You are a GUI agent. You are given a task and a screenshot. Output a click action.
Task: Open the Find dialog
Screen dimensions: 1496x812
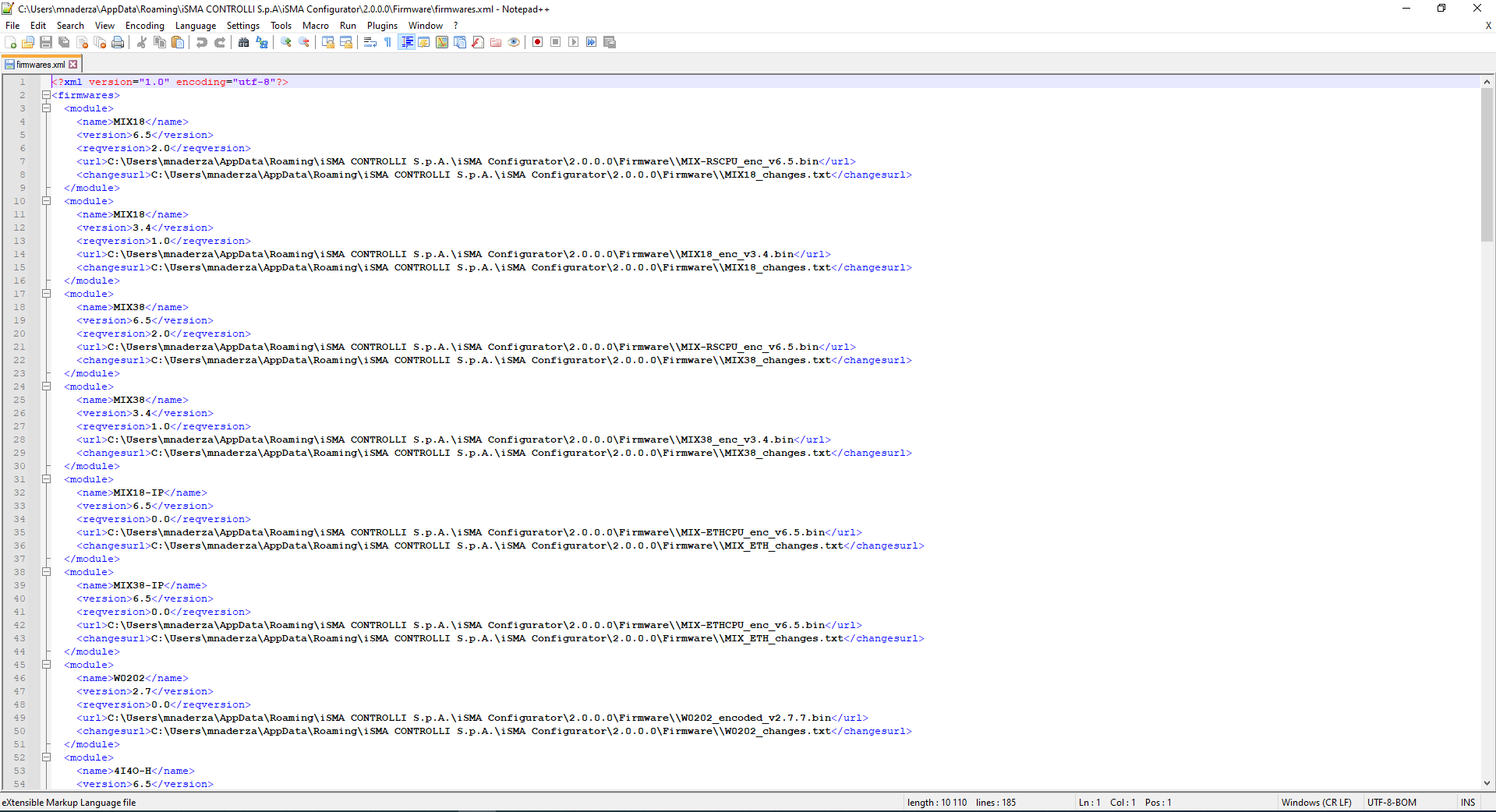[x=244, y=42]
